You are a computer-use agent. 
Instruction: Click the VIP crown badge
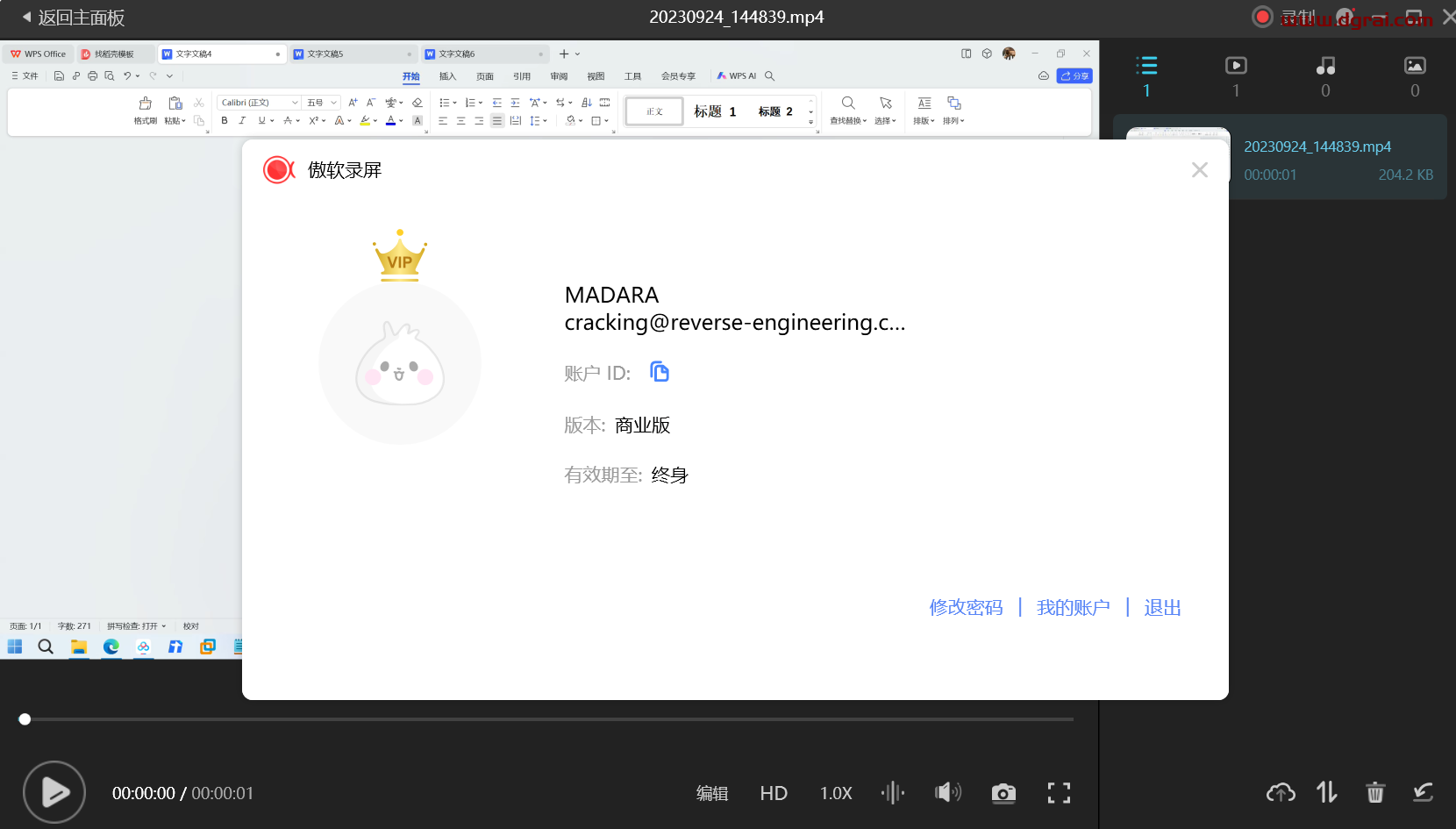point(400,255)
